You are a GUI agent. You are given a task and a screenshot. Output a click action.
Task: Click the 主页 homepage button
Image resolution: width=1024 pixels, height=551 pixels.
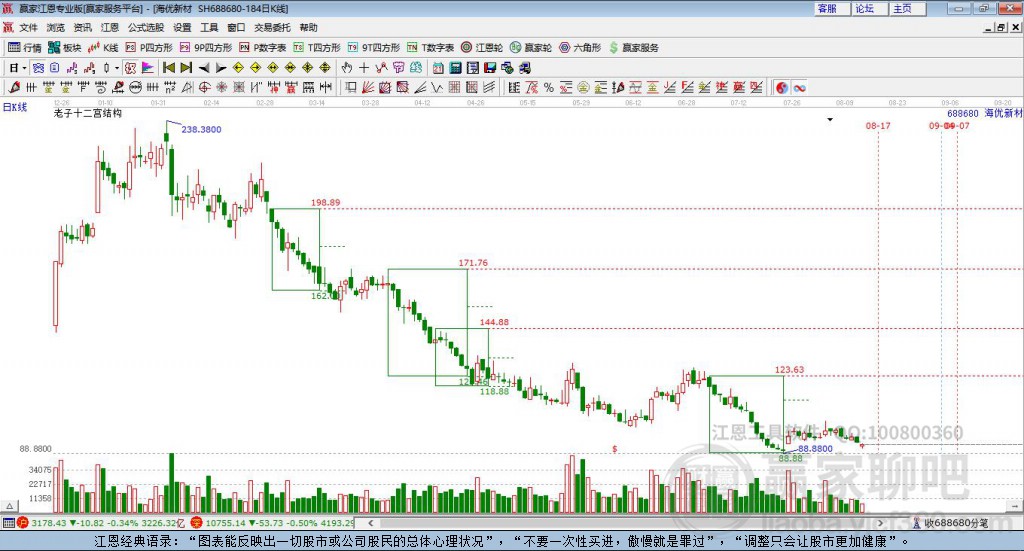click(x=908, y=8)
